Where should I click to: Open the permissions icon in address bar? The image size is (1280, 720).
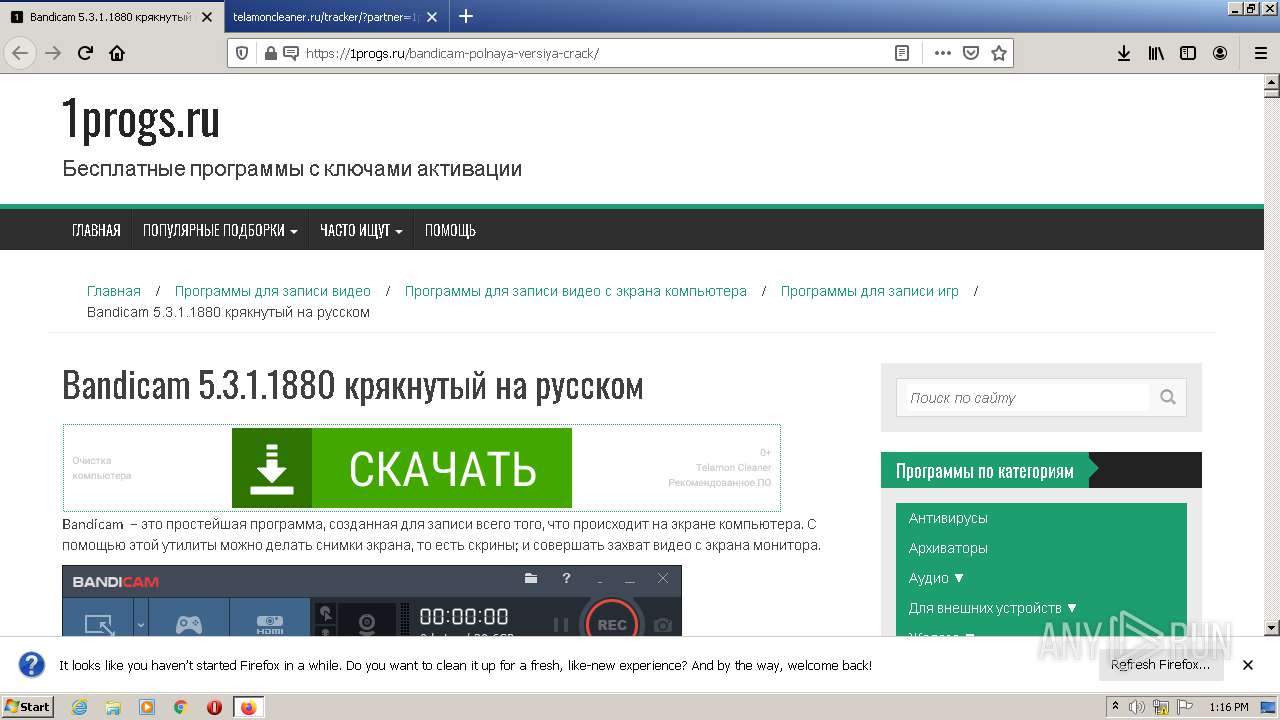pyautogui.click(x=291, y=54)
